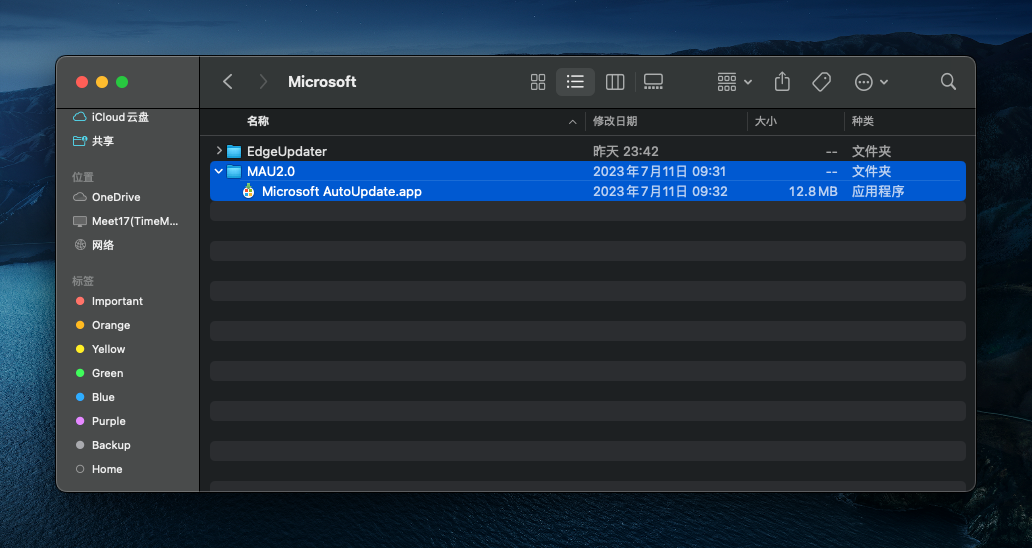Switch to icon grid view
Image resolution: width=1032 pixels, height=548 pixels.
[x=538, y=82]
